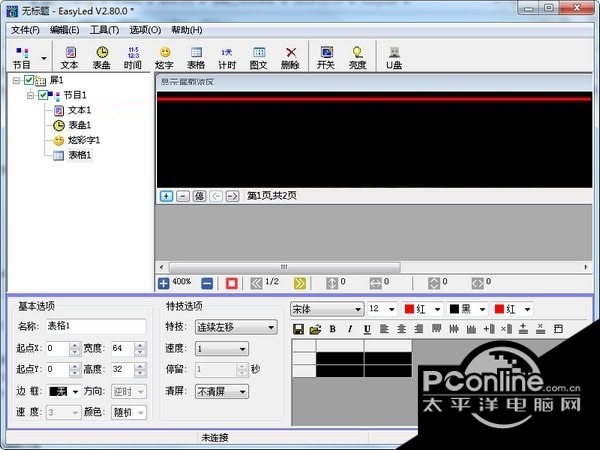Align table text right
Image resolution: width=600 pixels, height=450 pixels.
click(x=419, y=329)
